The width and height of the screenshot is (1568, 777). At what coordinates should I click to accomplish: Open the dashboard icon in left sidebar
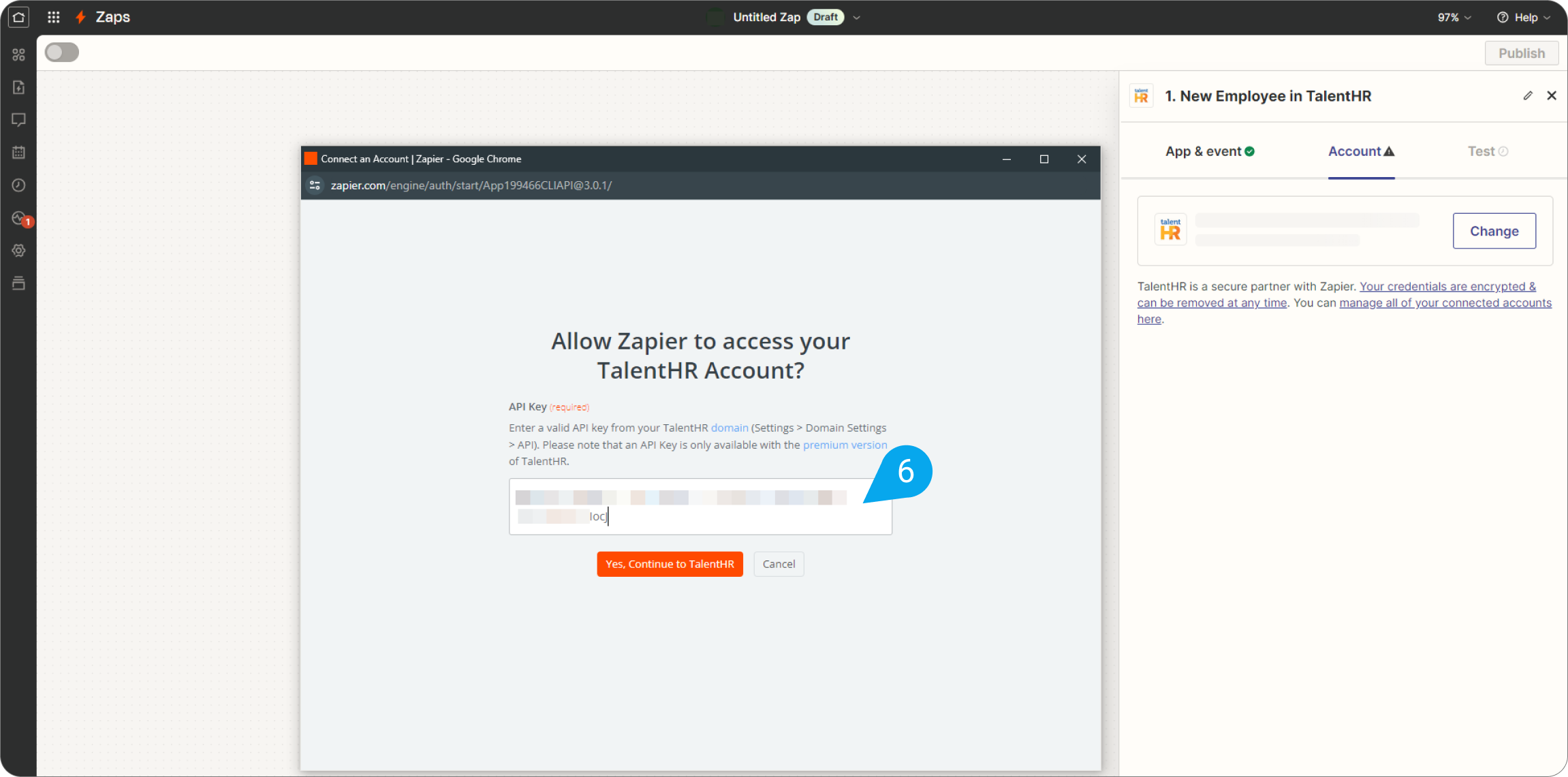point(18,54)
